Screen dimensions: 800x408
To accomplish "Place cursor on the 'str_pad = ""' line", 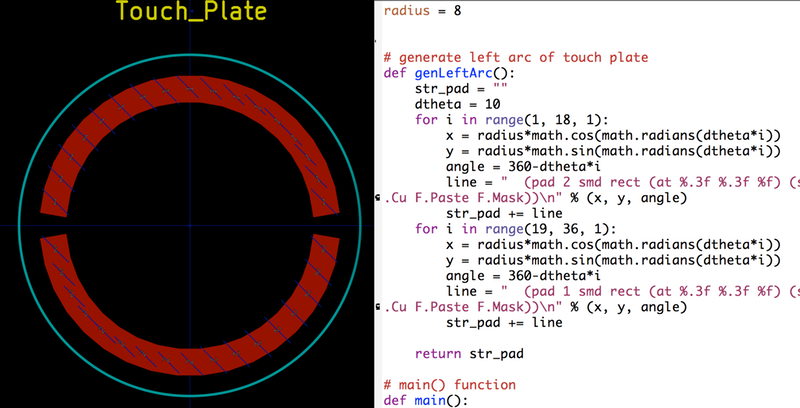I will tap(461, 89).
